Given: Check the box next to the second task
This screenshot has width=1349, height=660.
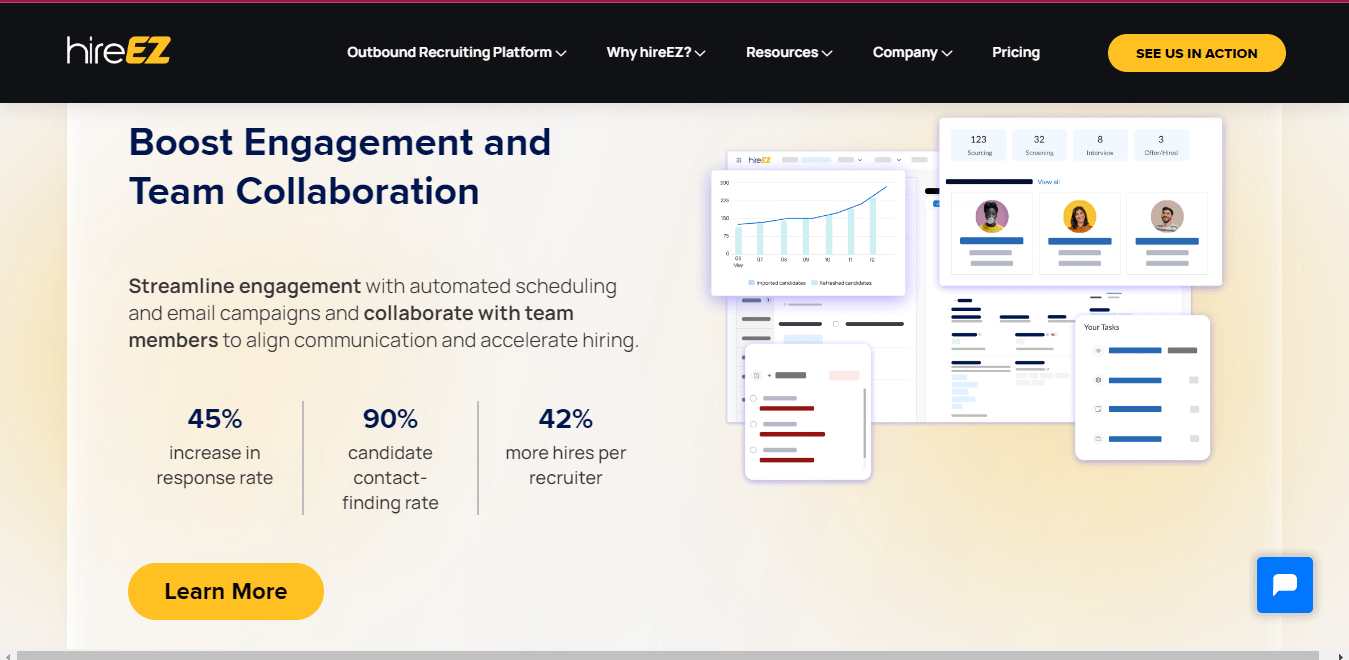Looking at the screenshot, I should pos(1194,380).
